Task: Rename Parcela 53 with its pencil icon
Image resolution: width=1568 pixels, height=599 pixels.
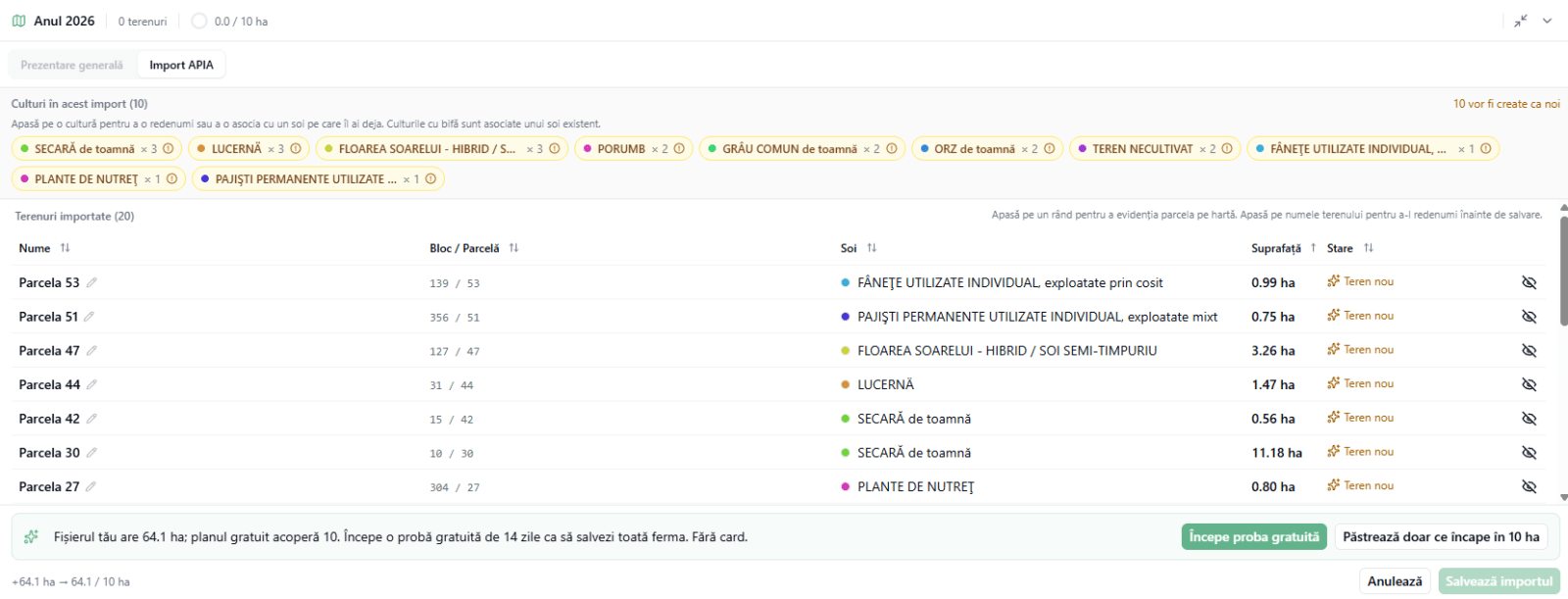Action: point(92,282)
